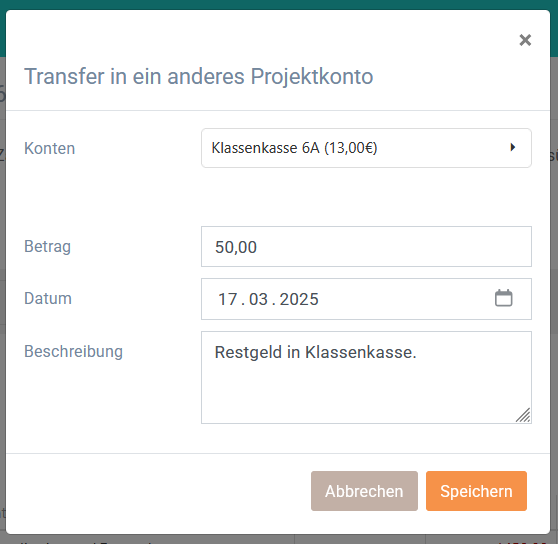The width and height of the screenshot is (558, 544).
Task: Click the empty area of the Datum field
Action: pyautogui.click(x=406, y=299)
